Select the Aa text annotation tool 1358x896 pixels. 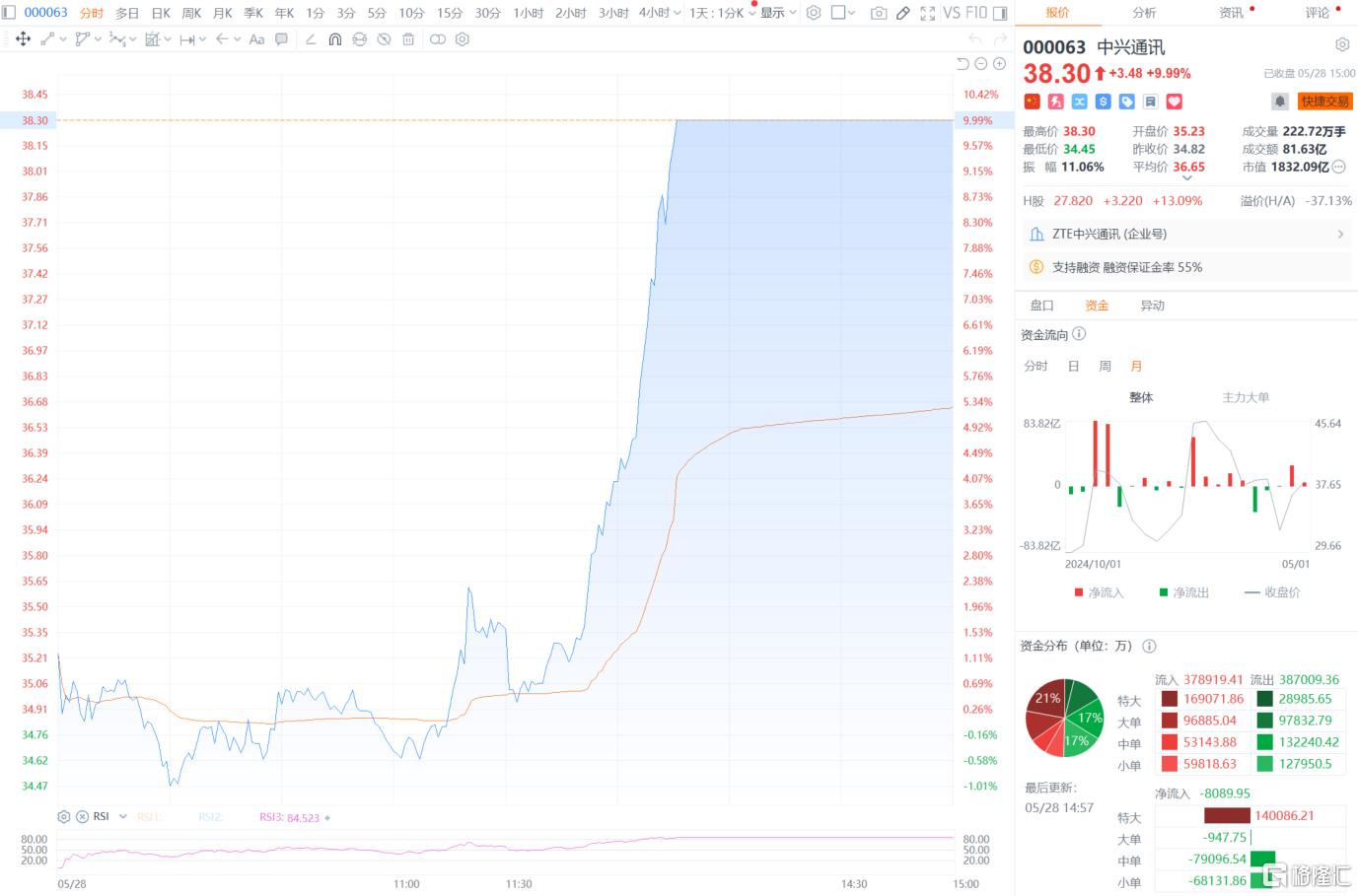(256, 39)
